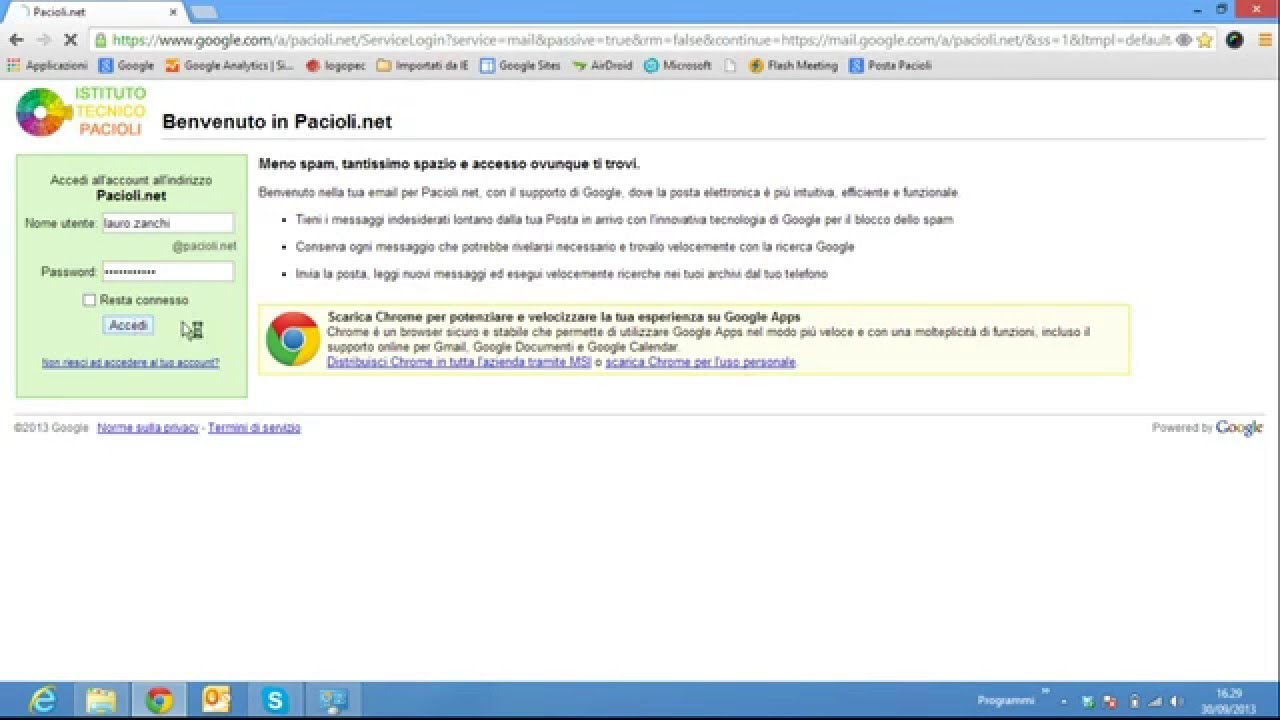Click the battery tray icon
The height and width of the screenshot is (720, 1280).
point(1134,701)
